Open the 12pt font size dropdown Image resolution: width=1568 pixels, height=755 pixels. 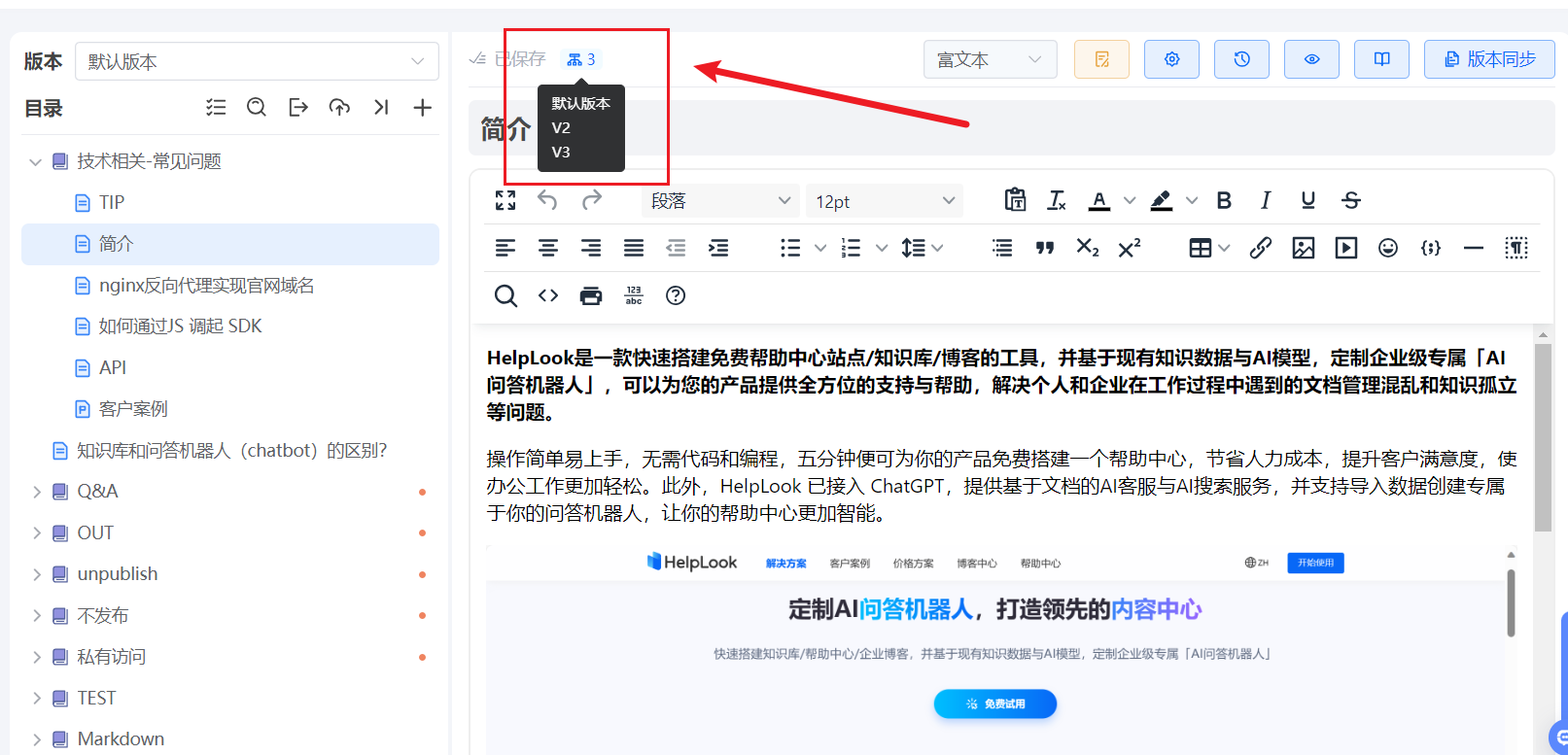pos(885,200)
